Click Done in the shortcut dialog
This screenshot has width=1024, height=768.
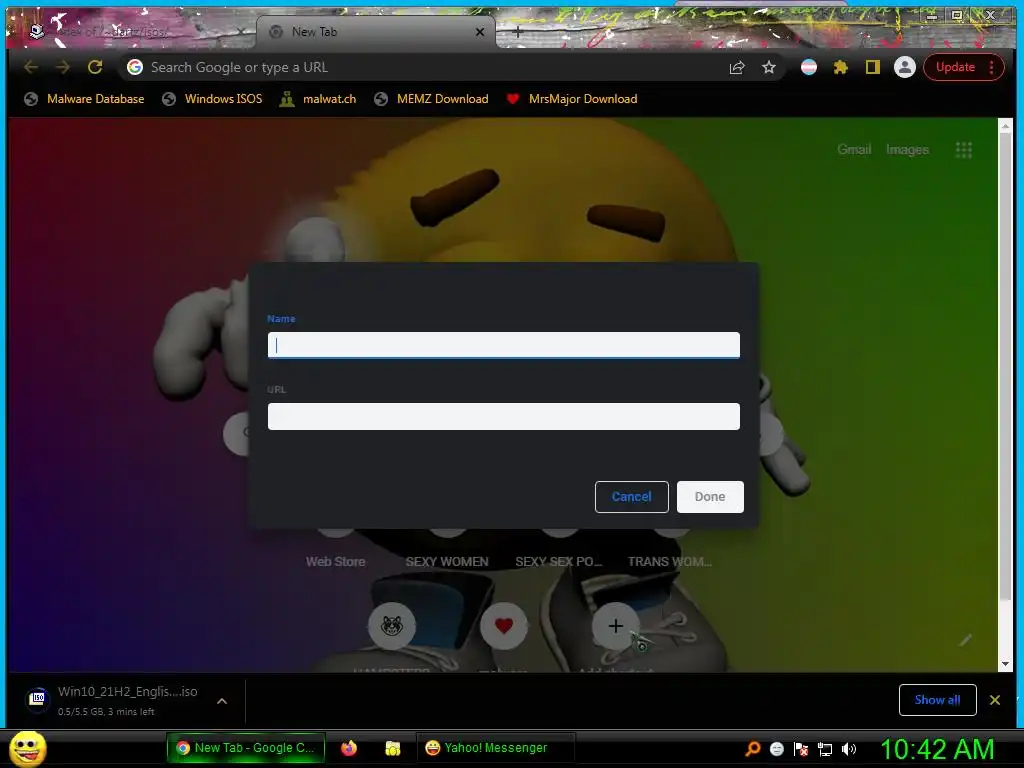click(x=710, y=497)
